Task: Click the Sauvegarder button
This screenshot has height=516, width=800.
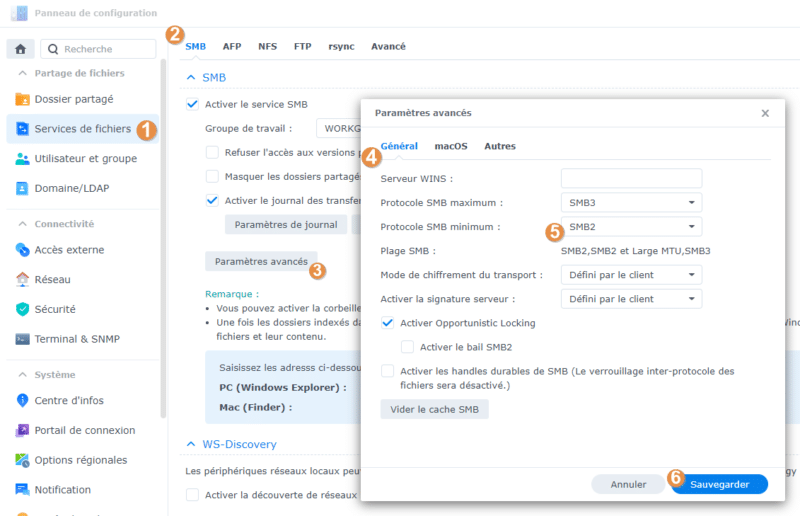Action: click(719, 484)
